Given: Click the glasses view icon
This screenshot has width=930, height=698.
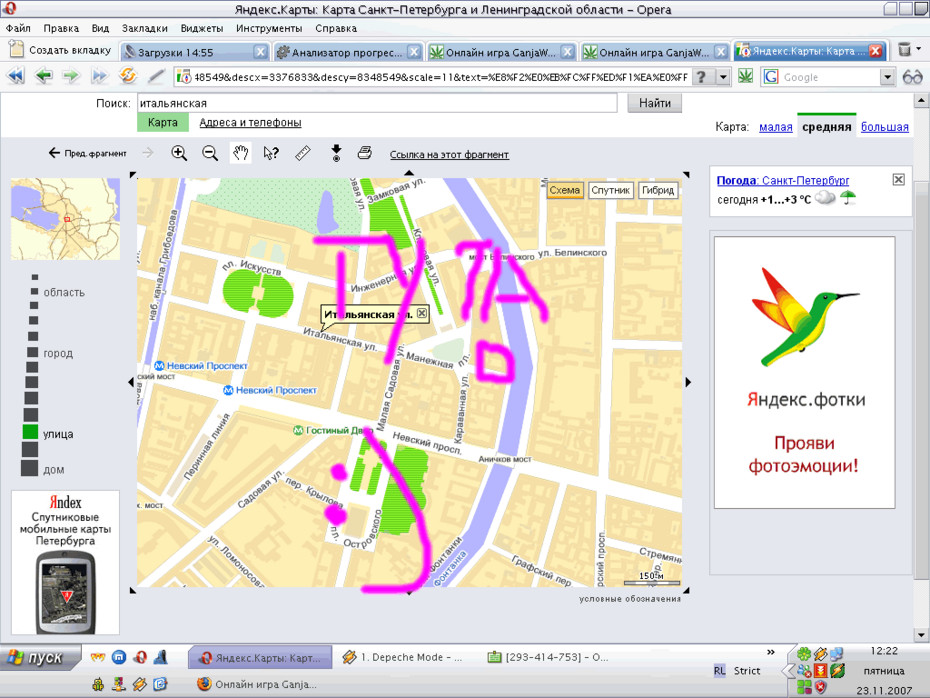Looking at the screenshot, I should click(x=912, y=77).
